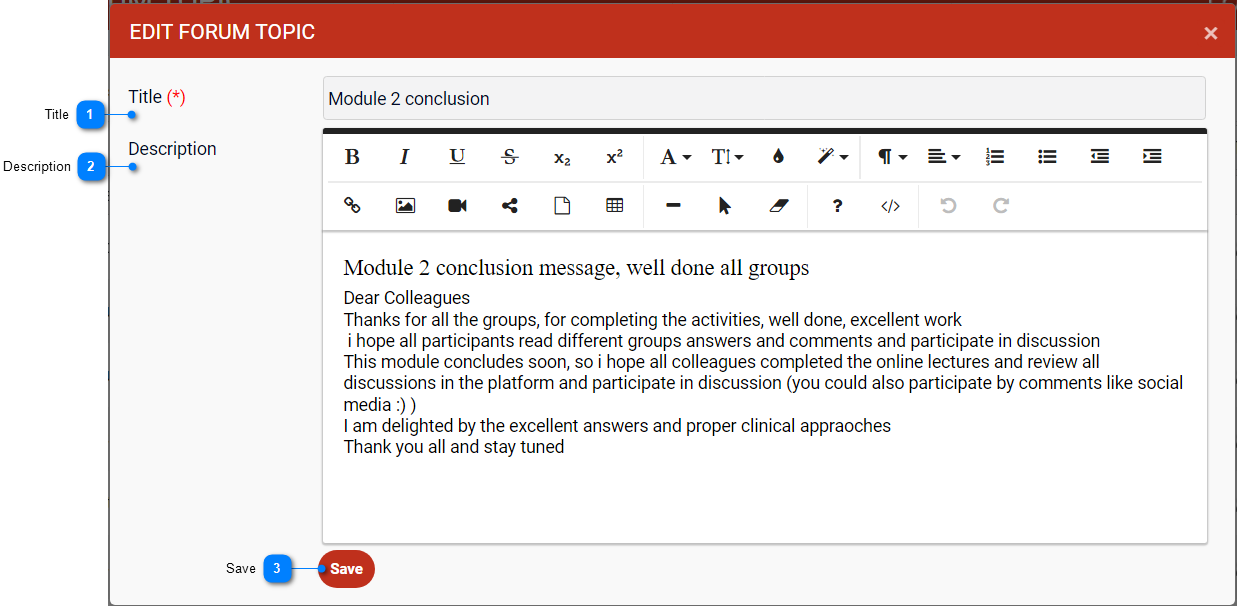This screenshot has height=606, width=1237.
Task: Click the superscript icon
Action: [614, 157]
